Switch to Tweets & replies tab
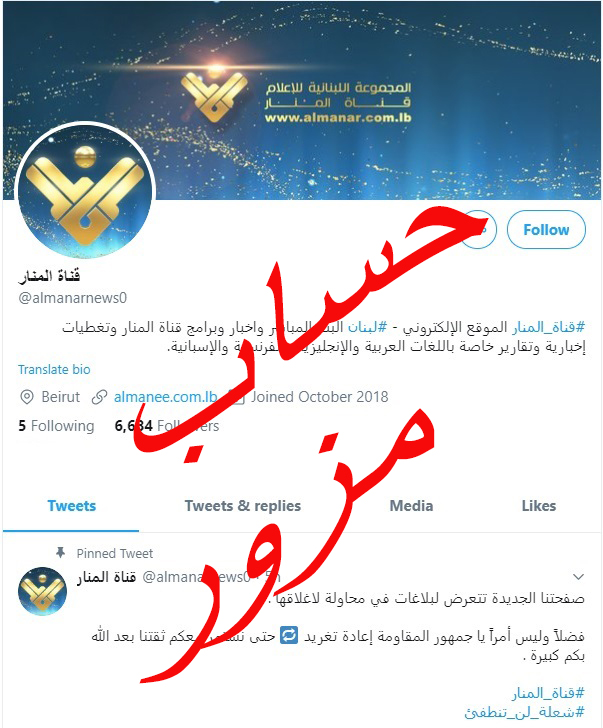603x728 pixels. [243, 506]
